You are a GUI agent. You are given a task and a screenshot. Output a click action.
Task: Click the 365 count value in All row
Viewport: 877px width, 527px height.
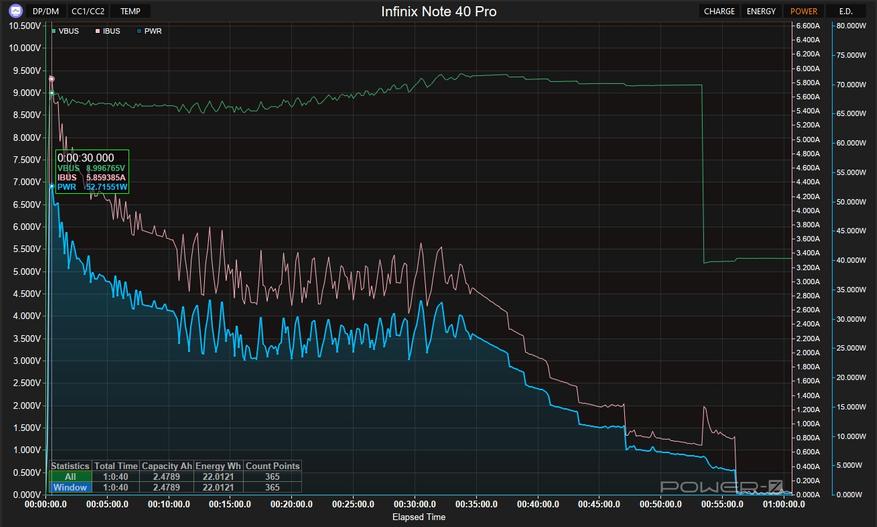point(272,477)
